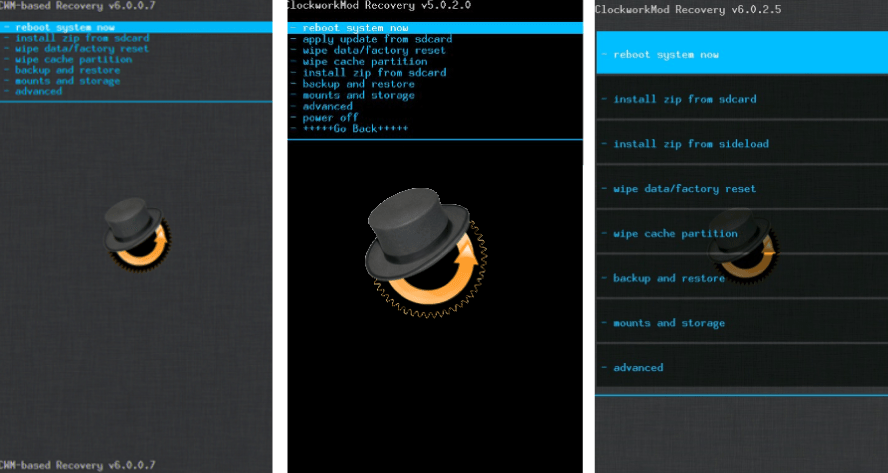Screen dimensions: 888x473
Task: Select 'wipe data/factory reset' in v5.0.2.0 screen
Action: (374, 50)
